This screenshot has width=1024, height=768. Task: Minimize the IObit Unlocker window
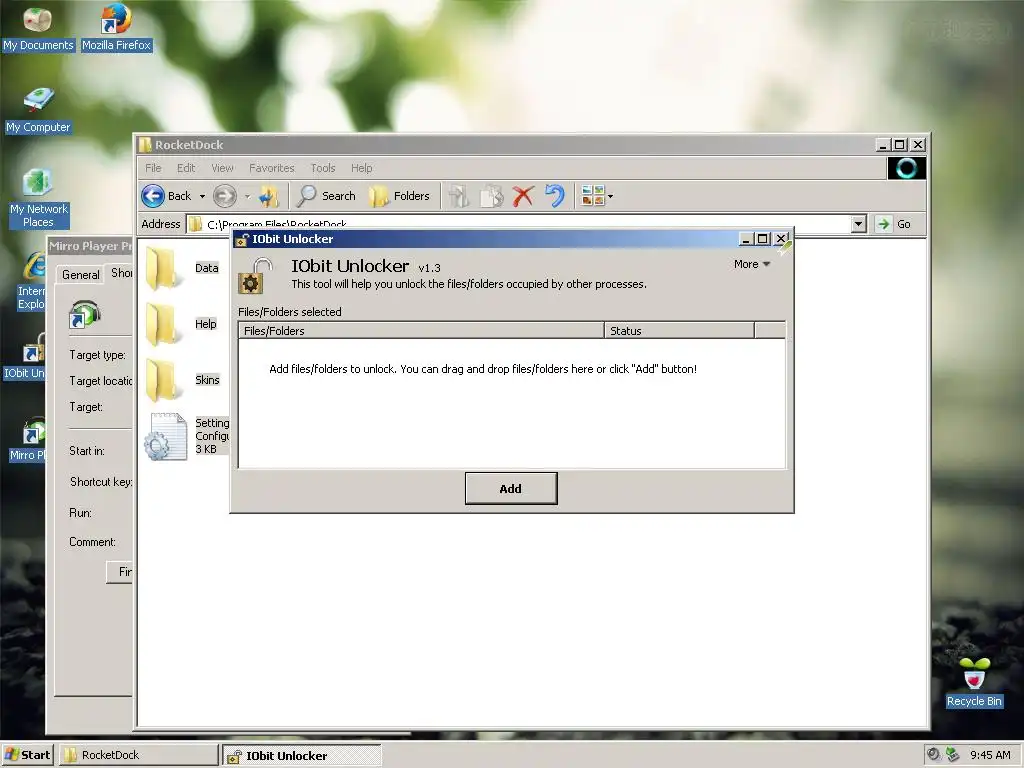pyautogui.click(x=746, y=239)
